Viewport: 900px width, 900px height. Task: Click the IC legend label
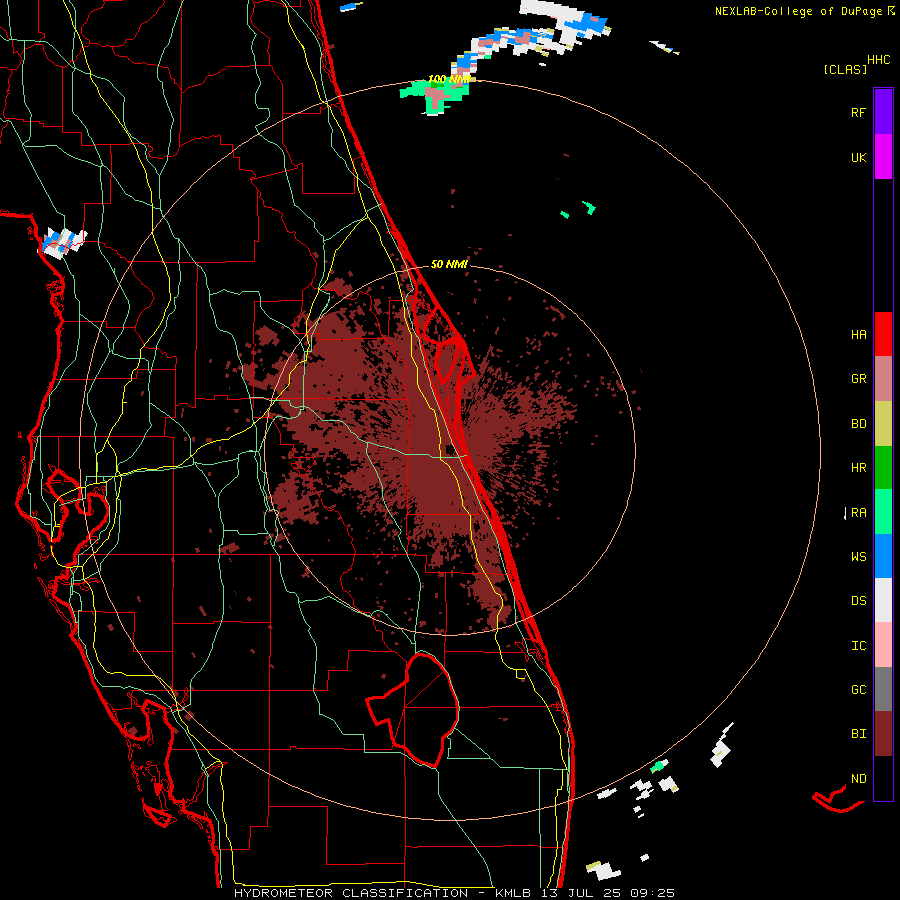(858, 646)
